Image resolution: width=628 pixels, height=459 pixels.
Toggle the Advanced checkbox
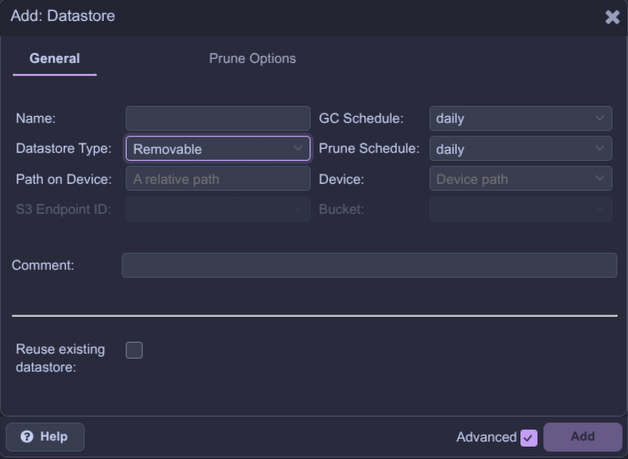pos(529,437)
